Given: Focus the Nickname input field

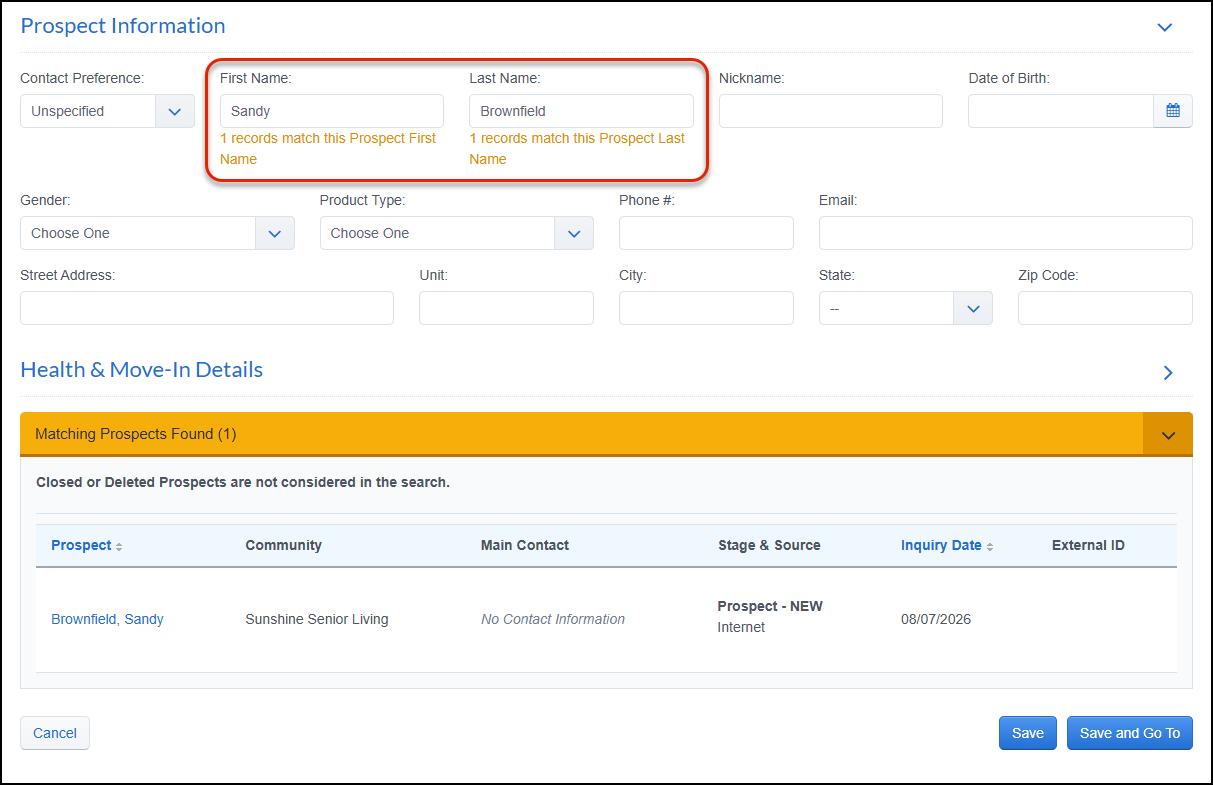Looking at the screenshot, I should pyautogui.click(x=831, y=111).
